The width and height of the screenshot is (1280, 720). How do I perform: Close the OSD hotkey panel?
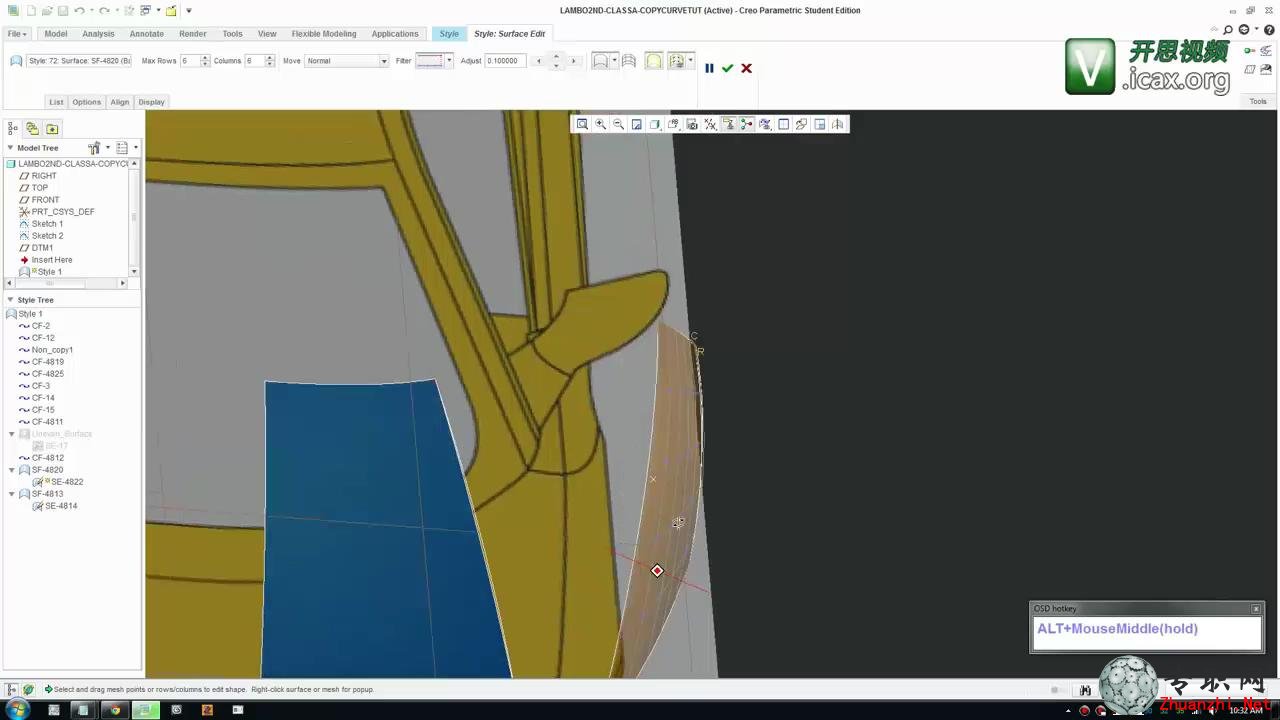(1256, 608)
